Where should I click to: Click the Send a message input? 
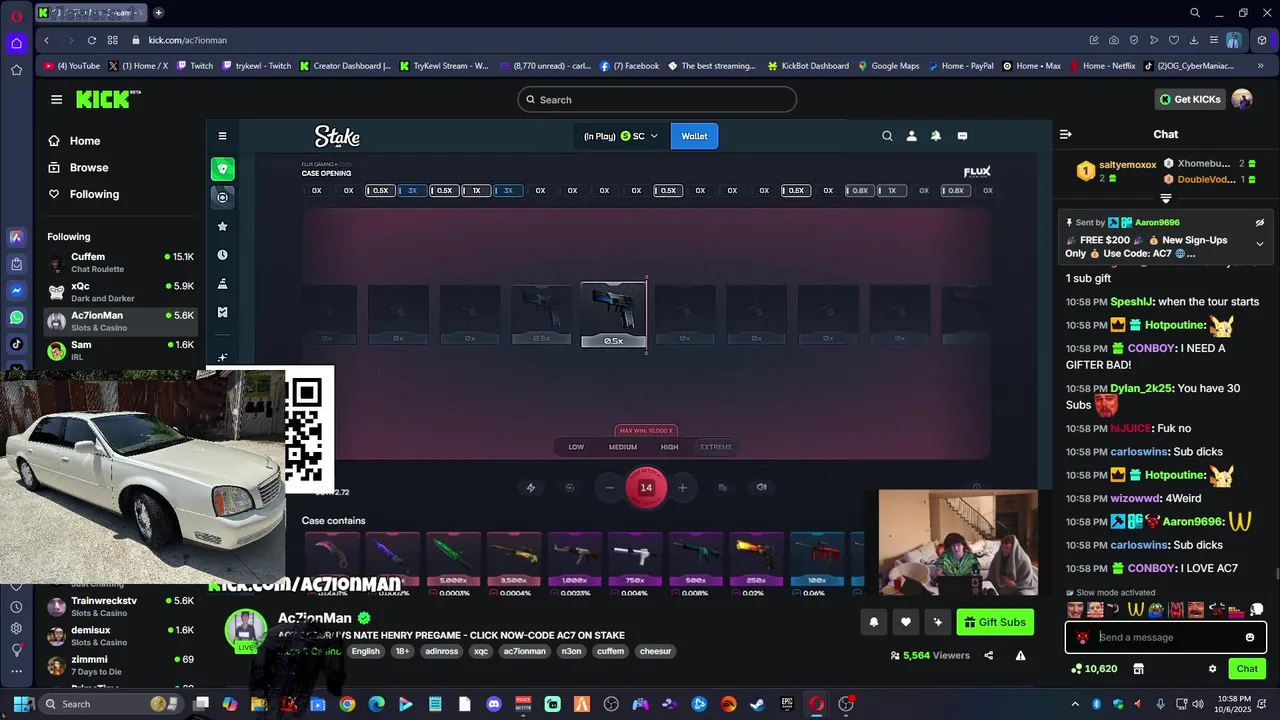tap(1166, 637)
